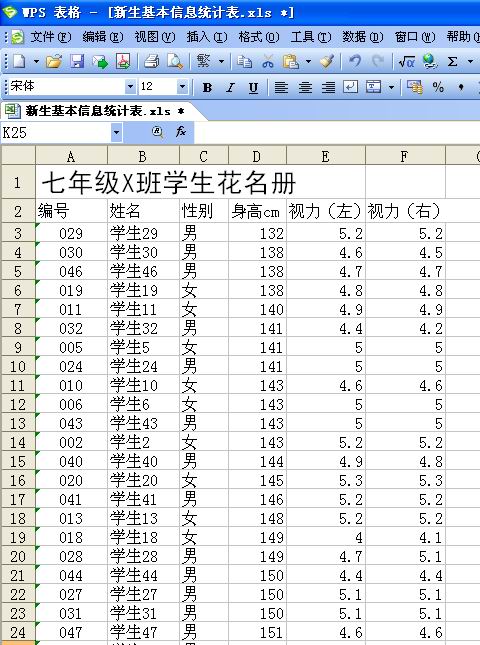Select title cell 七年级X班学生花名册
480x645 pixels.
pos(200,183)
